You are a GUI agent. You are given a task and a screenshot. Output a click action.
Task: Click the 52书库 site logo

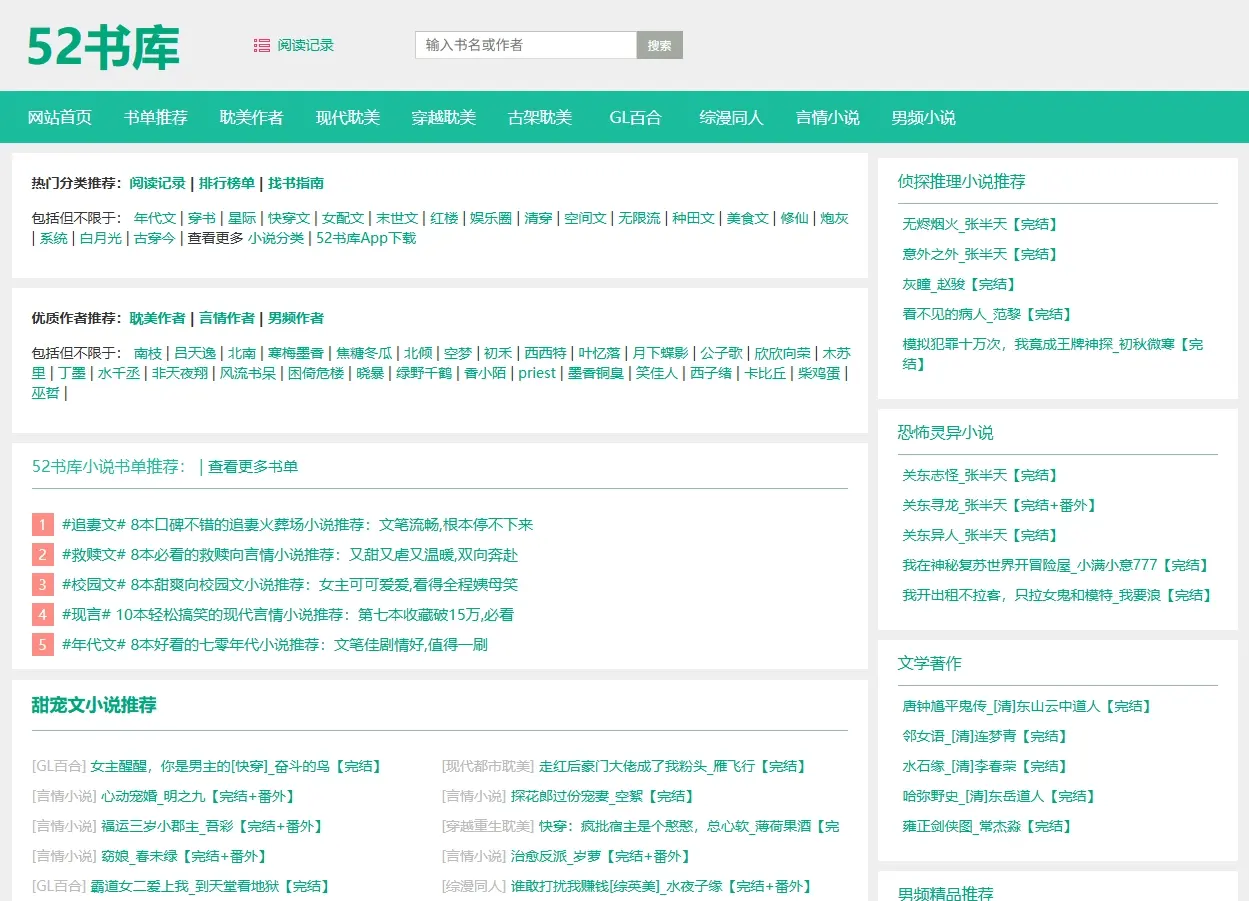pyautogui.click(x=103, y=47)
